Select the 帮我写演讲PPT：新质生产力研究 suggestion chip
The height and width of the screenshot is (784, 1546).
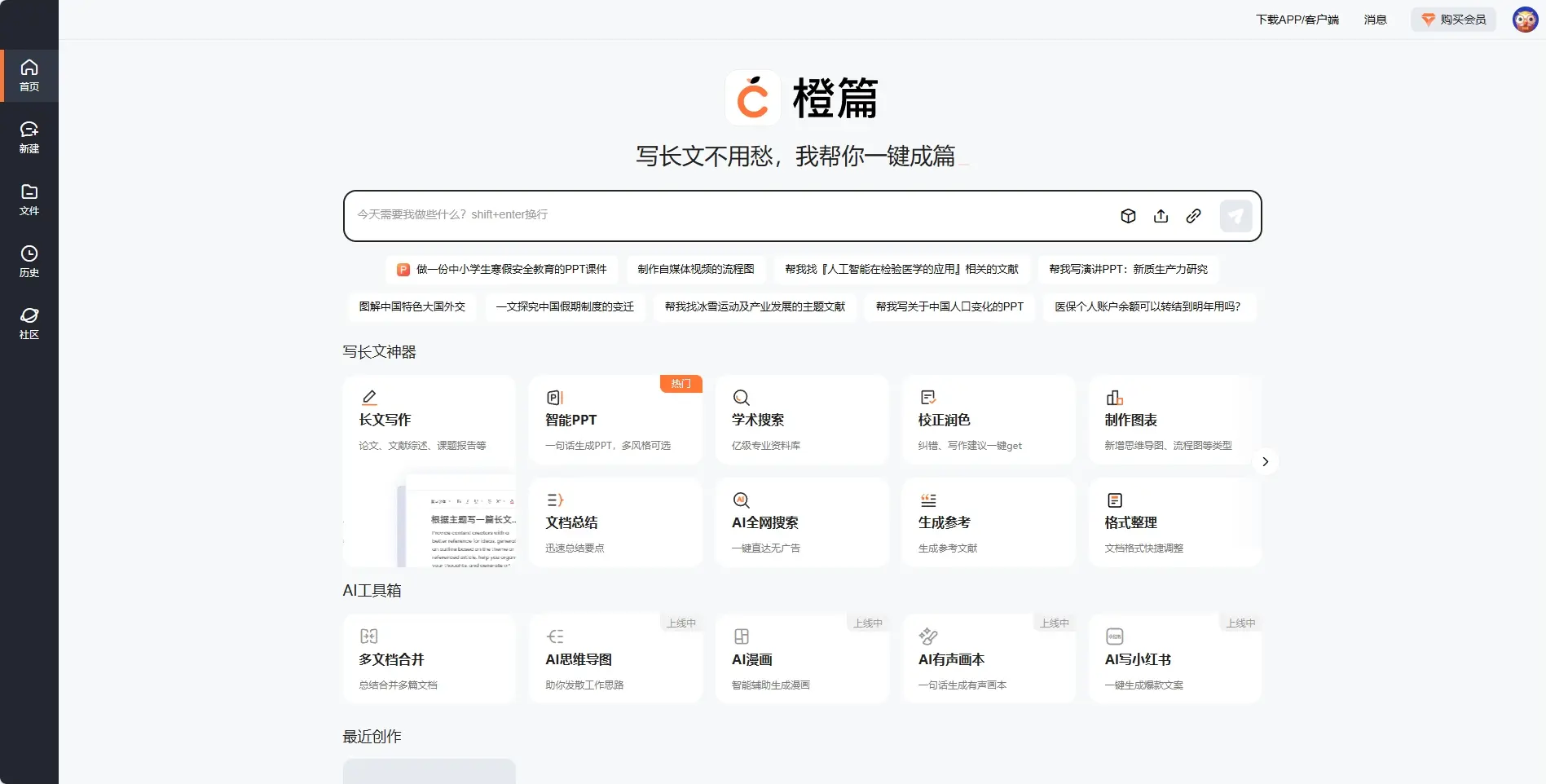(1129, 269)
